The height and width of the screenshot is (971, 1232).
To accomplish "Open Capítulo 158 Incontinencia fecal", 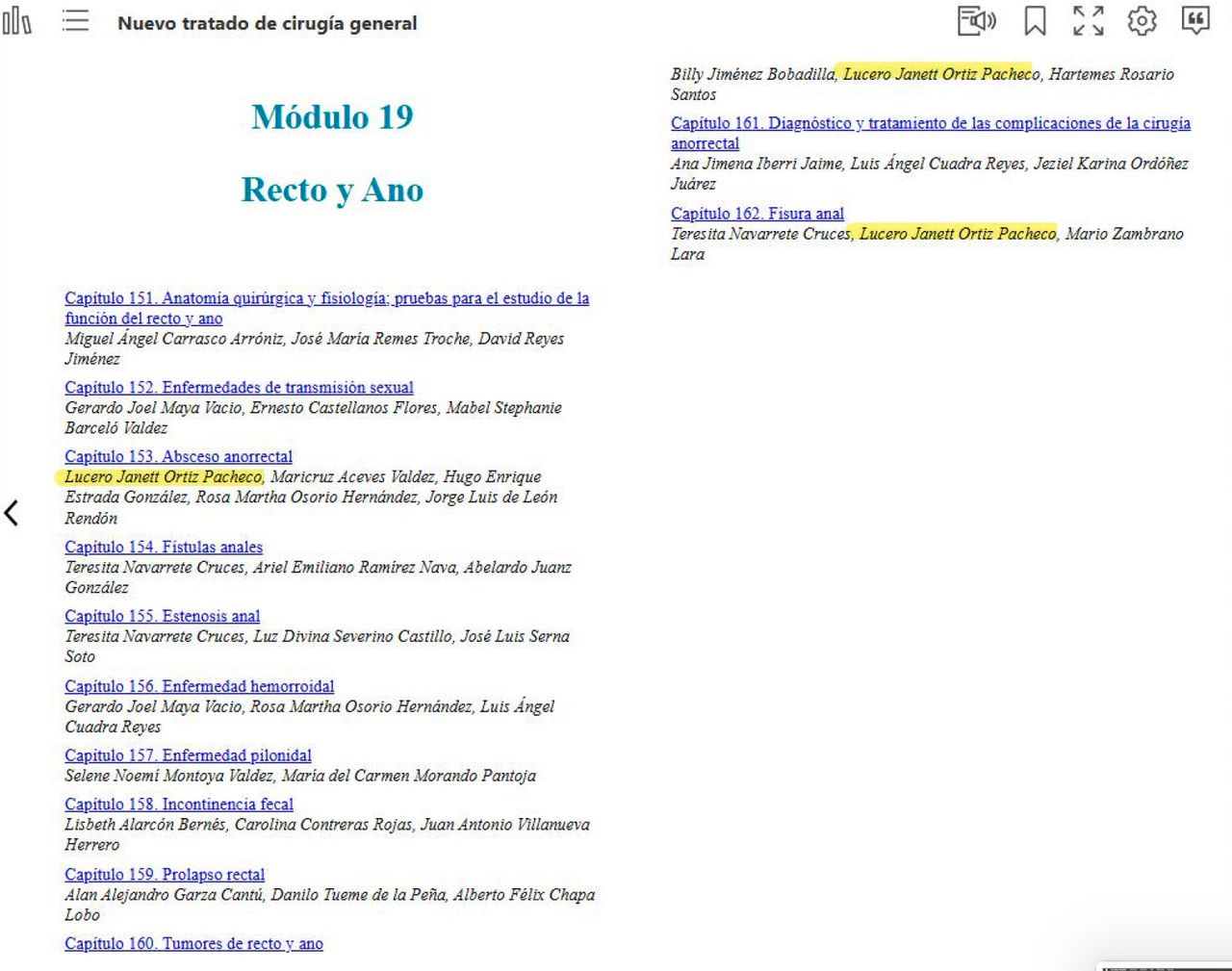I will coord(179,804).
